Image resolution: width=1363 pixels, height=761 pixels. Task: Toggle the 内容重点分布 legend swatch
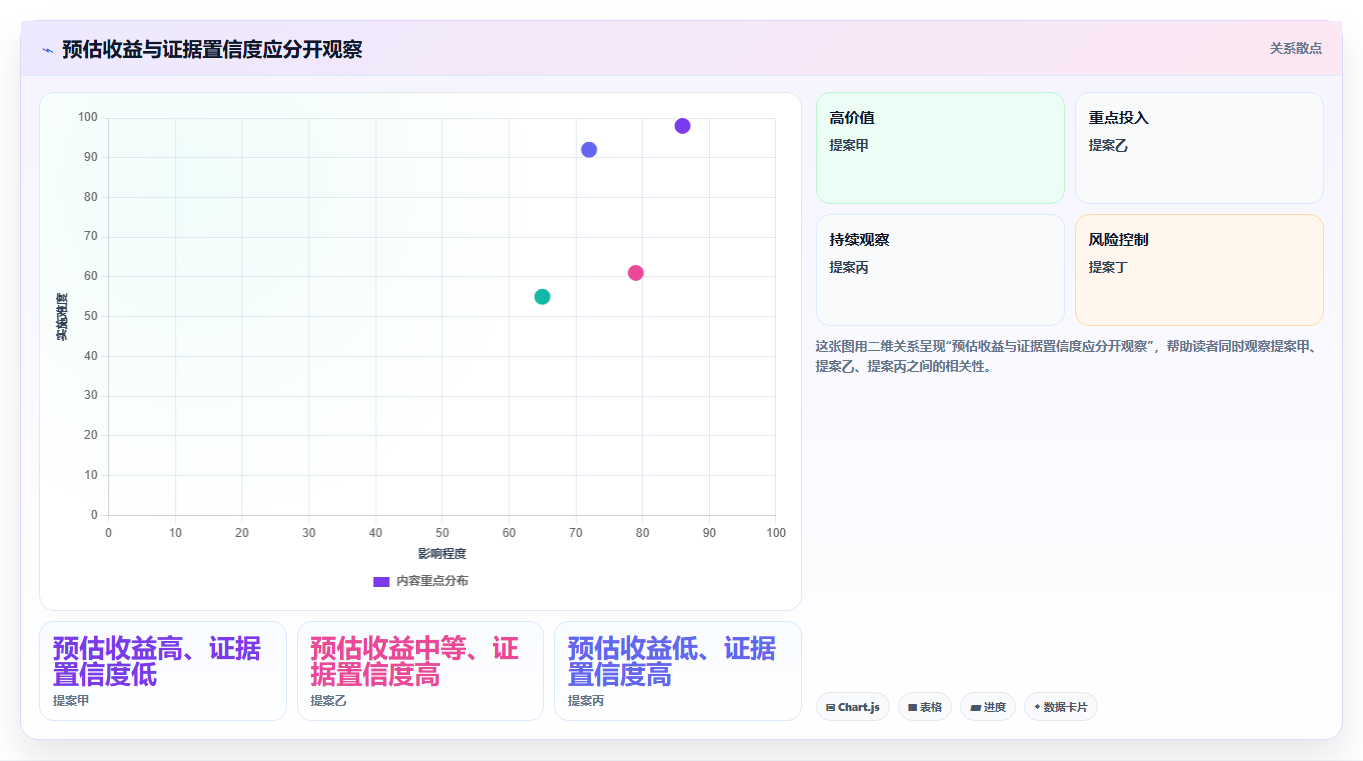pyautogui.click(x=381, y=581)
